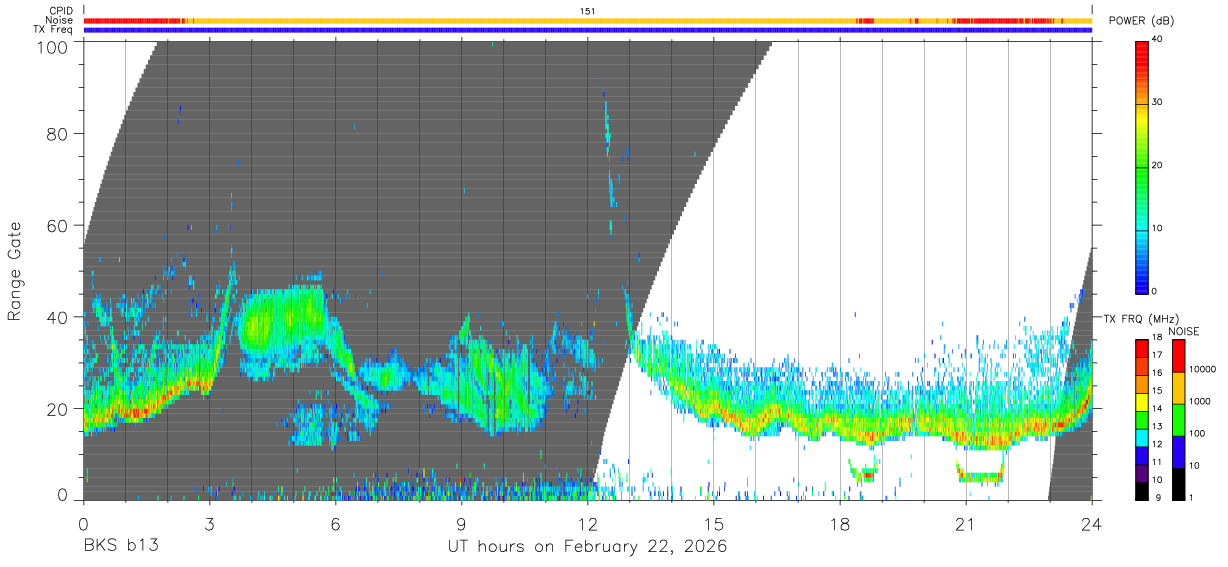Click the 60 tick on range gate axis
Screen dimensions: 1228x567
coord(58,225)
